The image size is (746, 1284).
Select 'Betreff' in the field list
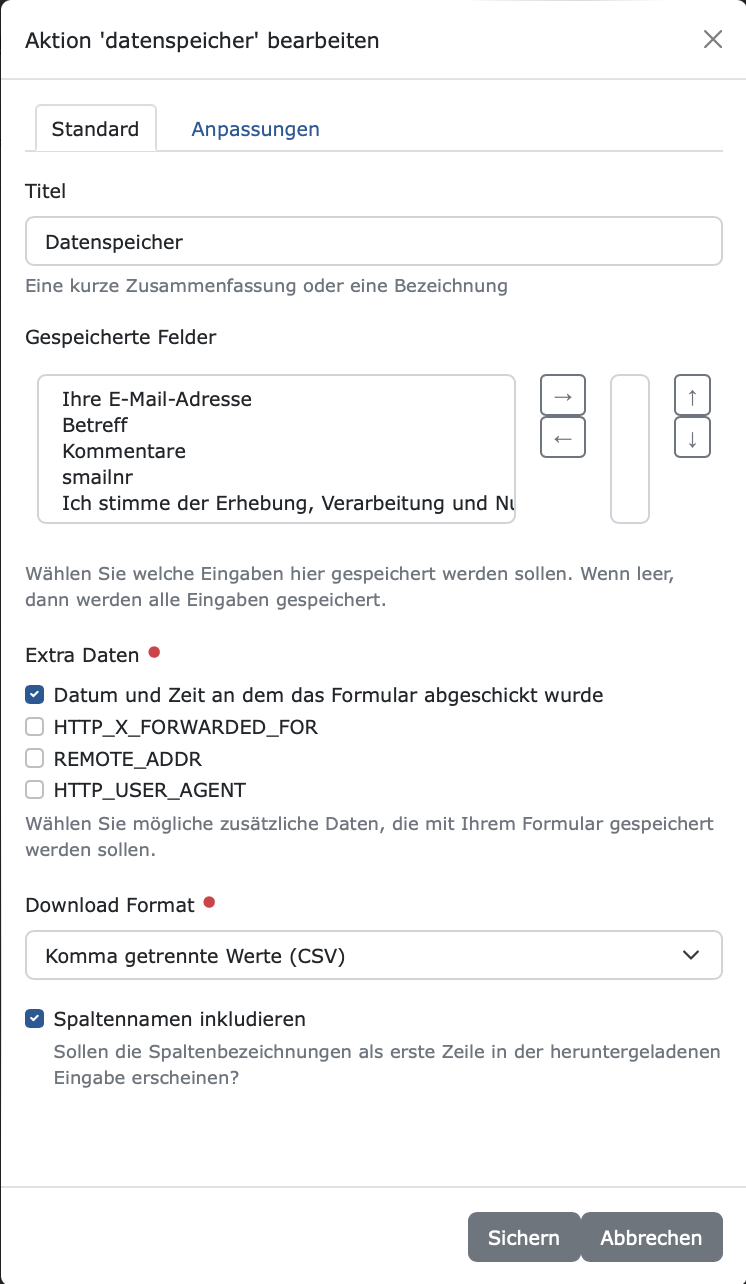[x=95, y=425]
